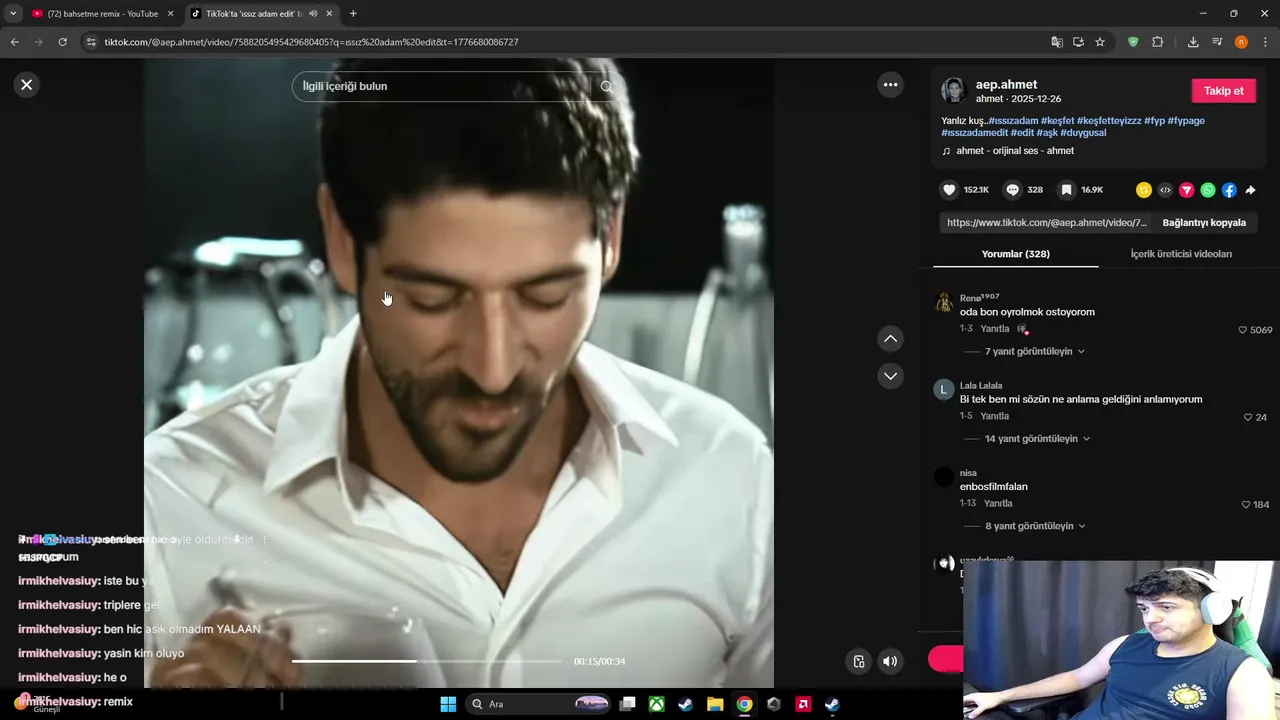Go to next video with down arrow
This screenshot has width=1280, height=720.
coord(890,376)
